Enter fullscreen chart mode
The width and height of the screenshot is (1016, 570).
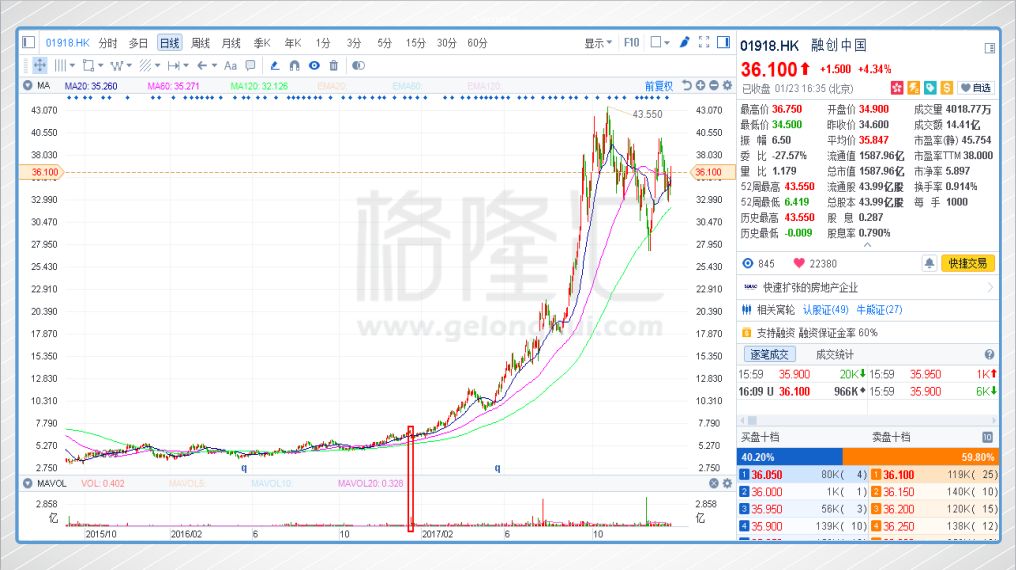pyautogui.click(x=704, y=43)
